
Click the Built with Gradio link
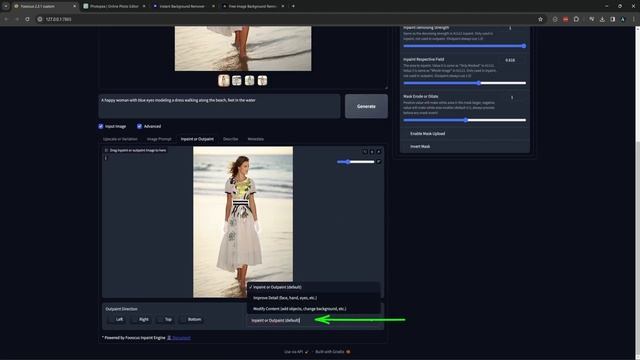click(x=332, y=351)
